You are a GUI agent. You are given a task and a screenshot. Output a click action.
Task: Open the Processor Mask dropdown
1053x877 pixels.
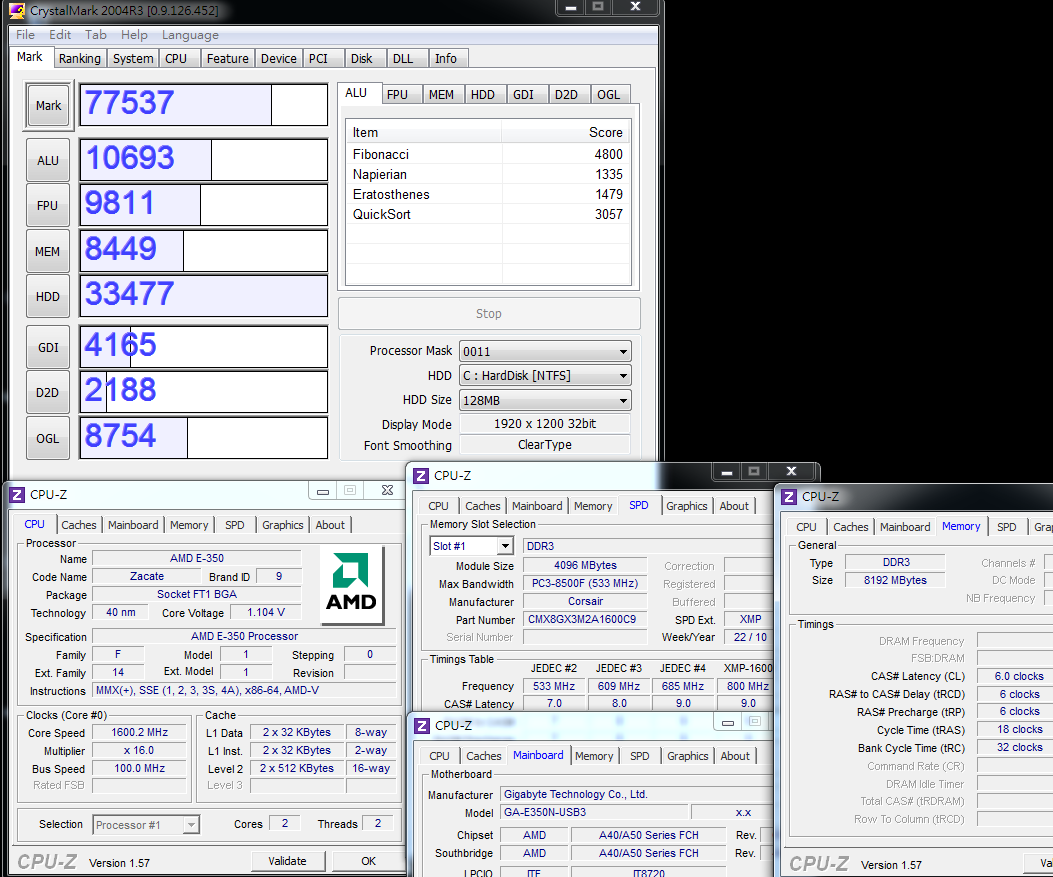(545, 351)
